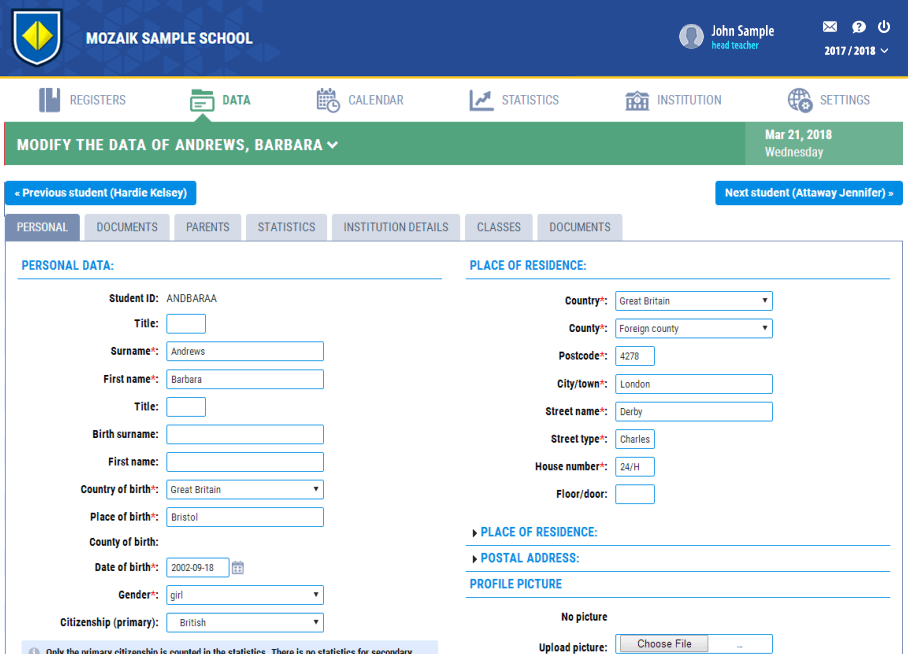Expand the Postal Address section
Screen dimensions: 908x654
click(x=529, y=558)
